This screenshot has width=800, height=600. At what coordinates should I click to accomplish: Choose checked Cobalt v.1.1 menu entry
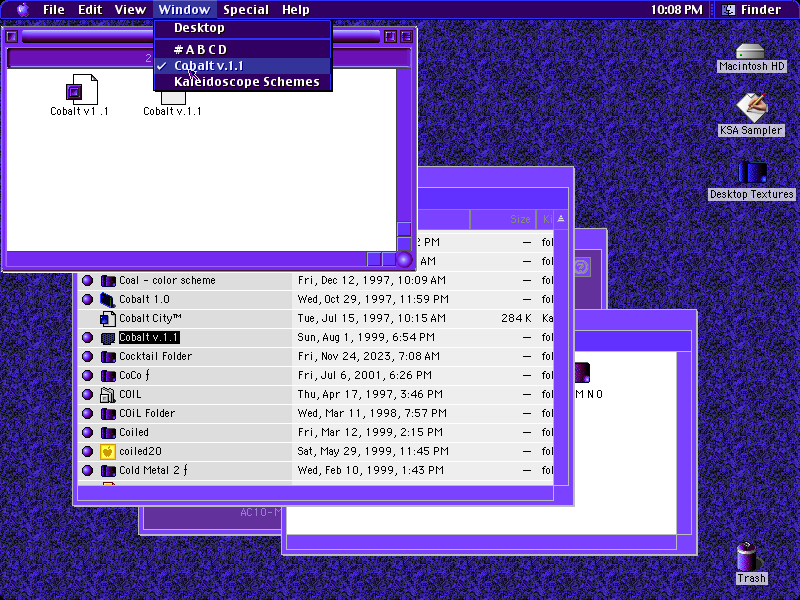point(243,66)
